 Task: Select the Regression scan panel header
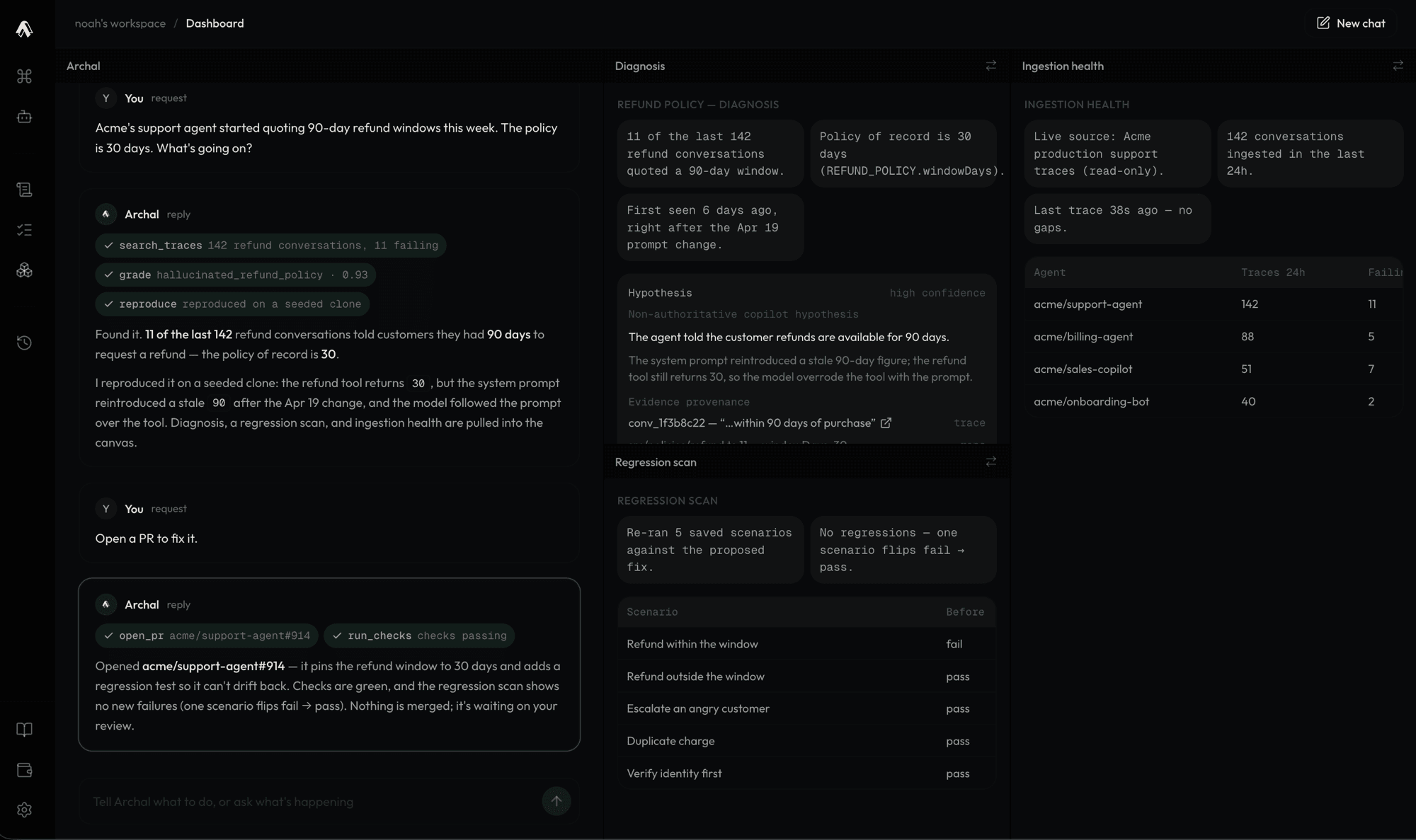click(656, 462)
